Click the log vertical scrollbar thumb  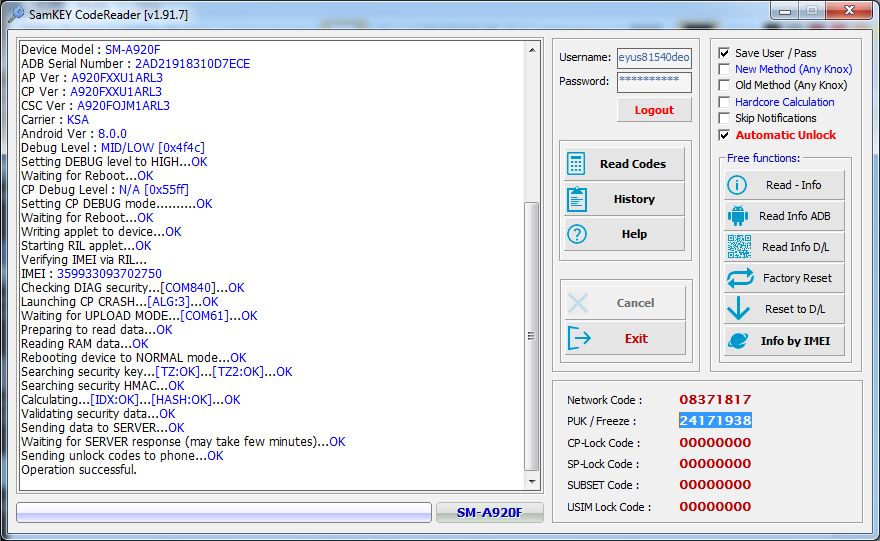point(531,336)
